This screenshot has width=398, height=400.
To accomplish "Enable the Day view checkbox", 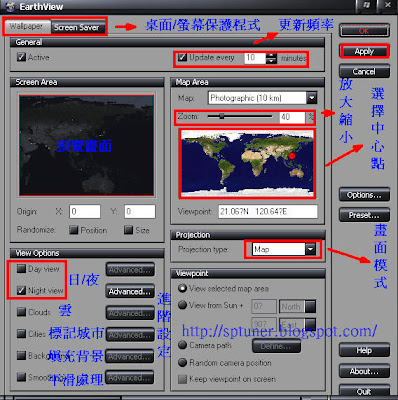I will pyautogui.click(x=21, y=268).
